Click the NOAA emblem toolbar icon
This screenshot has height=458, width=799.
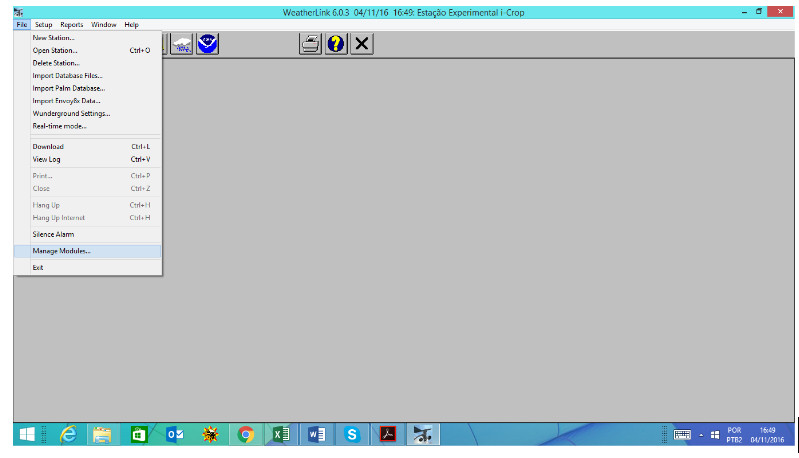207,44
